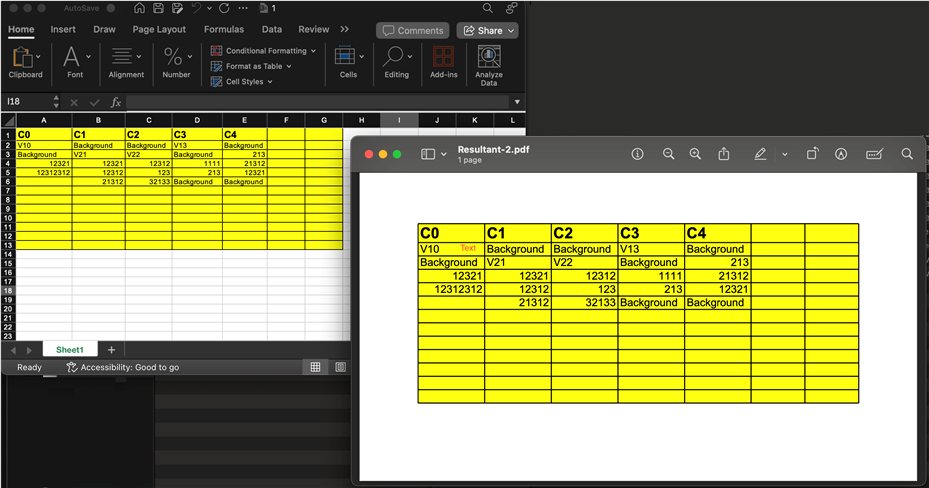Screen dimensions: 929x488
Task: Toggle Preview's Markup toolbar
Action: [841, 154]
